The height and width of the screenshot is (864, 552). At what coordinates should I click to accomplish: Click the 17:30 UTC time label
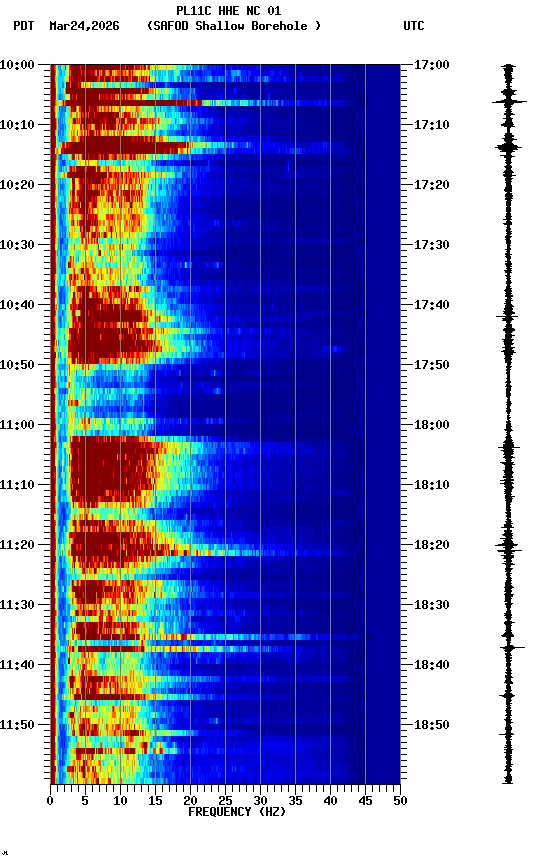432,245
